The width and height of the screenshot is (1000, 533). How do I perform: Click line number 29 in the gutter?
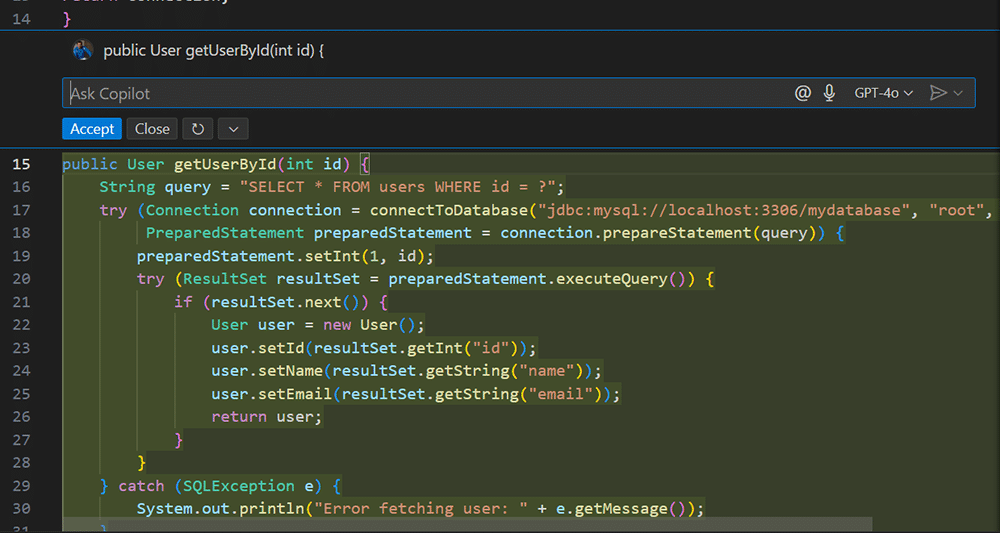point(21,486)
